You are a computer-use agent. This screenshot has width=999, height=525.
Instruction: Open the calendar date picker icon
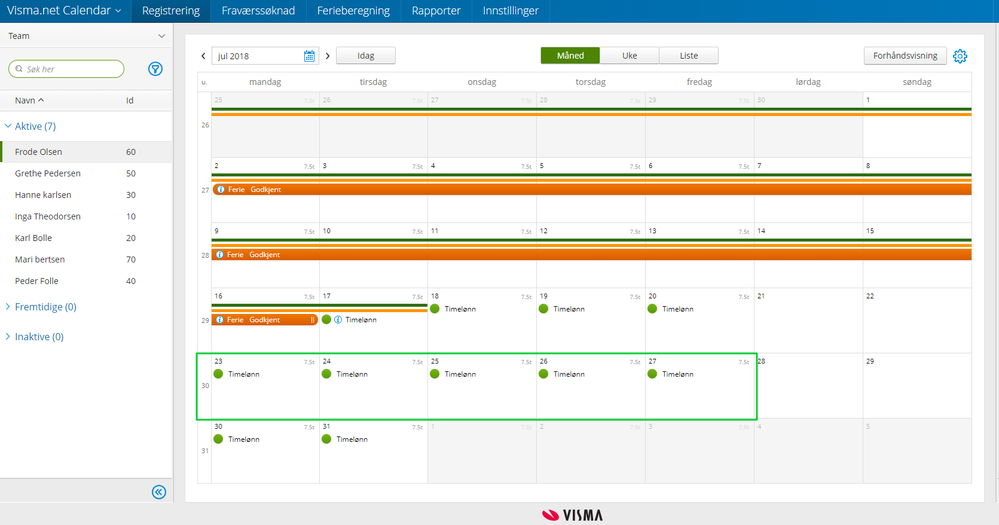(x=309, y=56)
